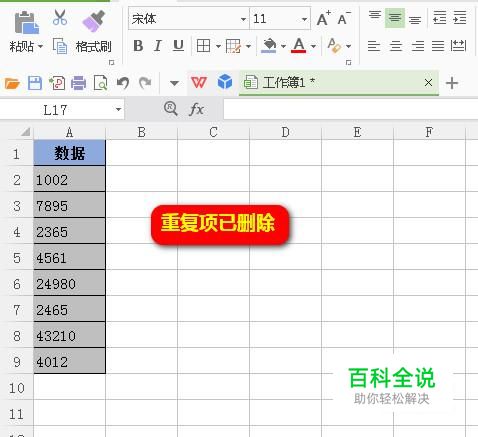Click the export to PDF icon
The width and height of the screenshot is (478, 437).
pyautogui.click(x=57, y=83)
